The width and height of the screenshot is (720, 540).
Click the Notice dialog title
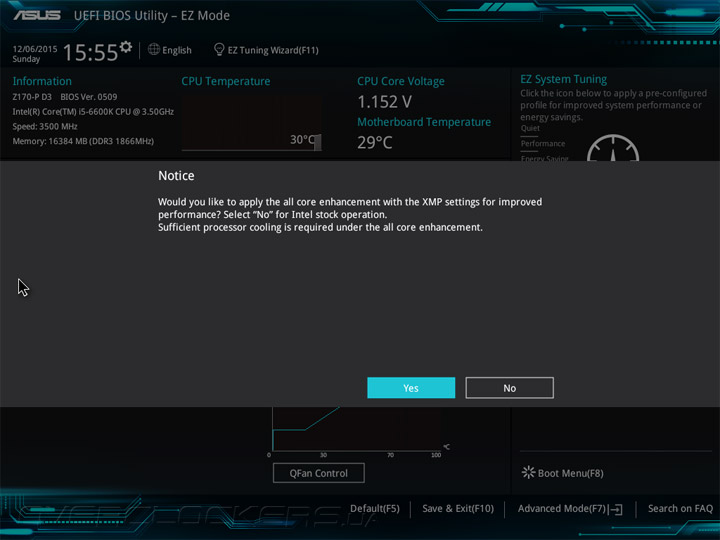(176, 175)
